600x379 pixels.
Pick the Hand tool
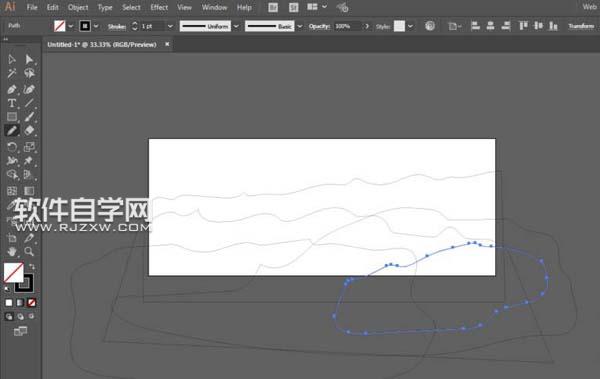tap(12, 252)
